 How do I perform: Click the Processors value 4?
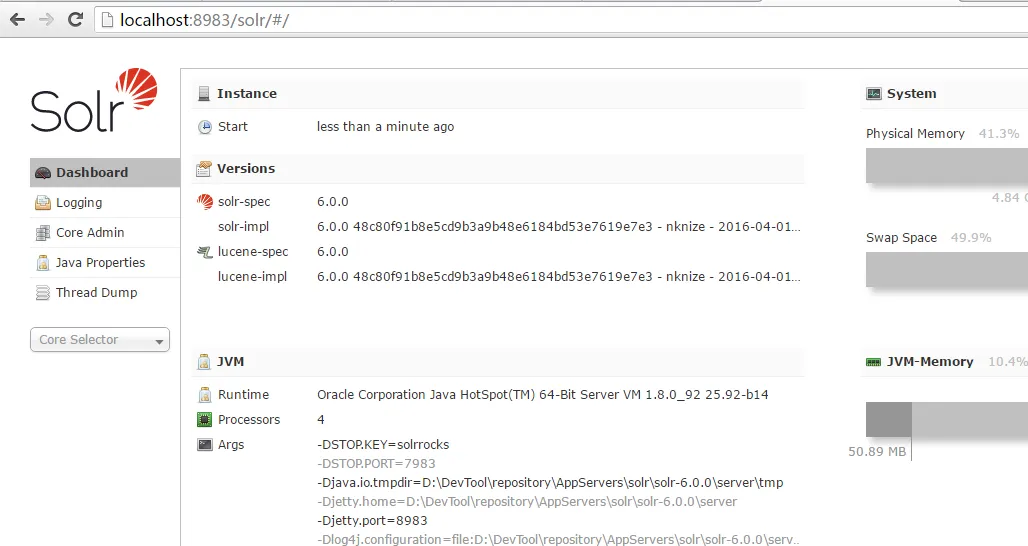321,419
